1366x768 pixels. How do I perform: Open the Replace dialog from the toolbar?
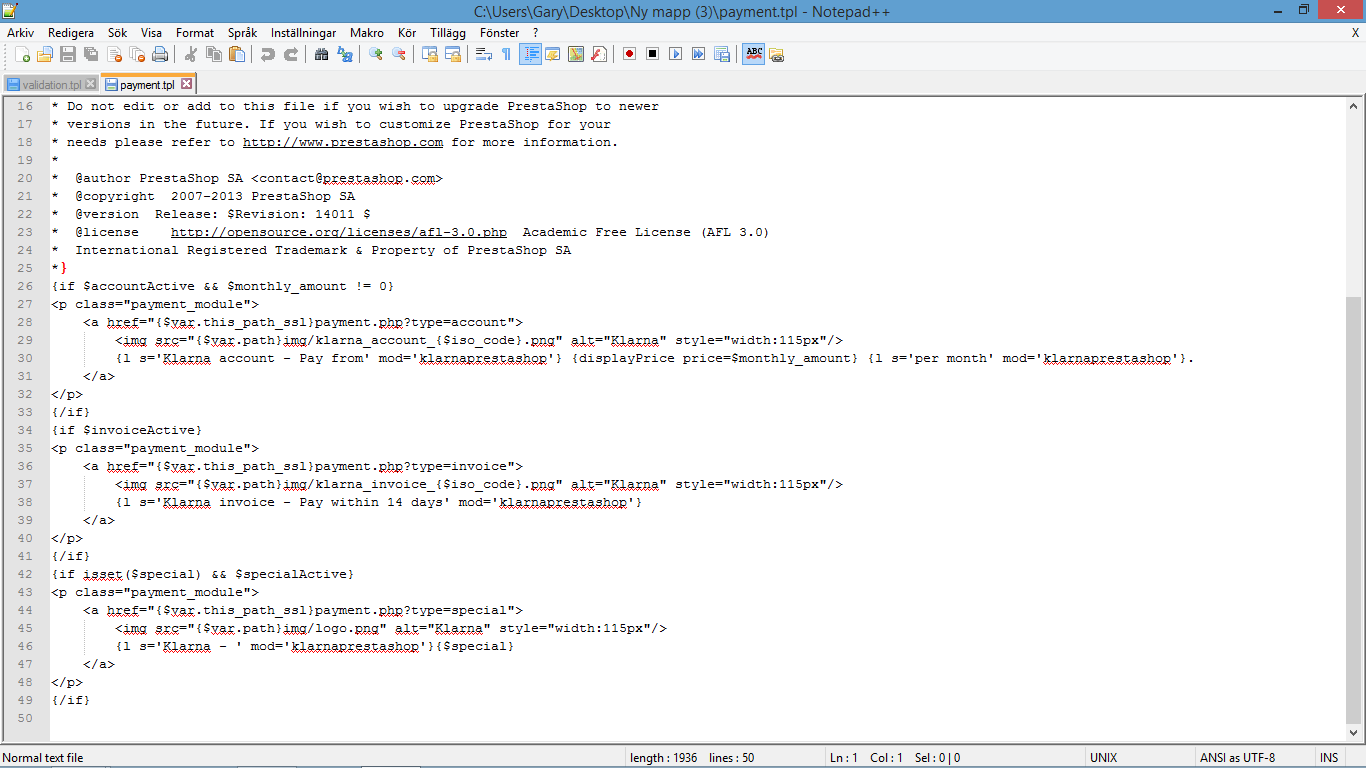pyautogui.click(x=345, y=54)
